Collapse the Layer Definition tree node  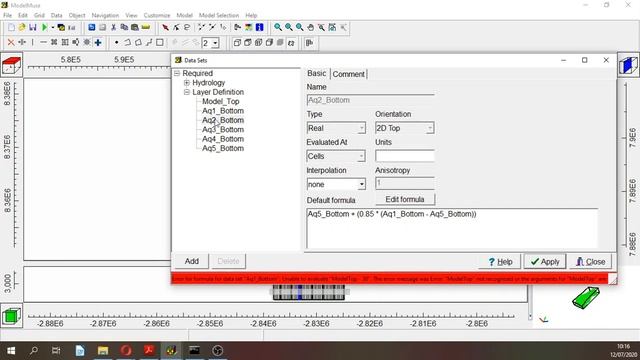point(187,92)
